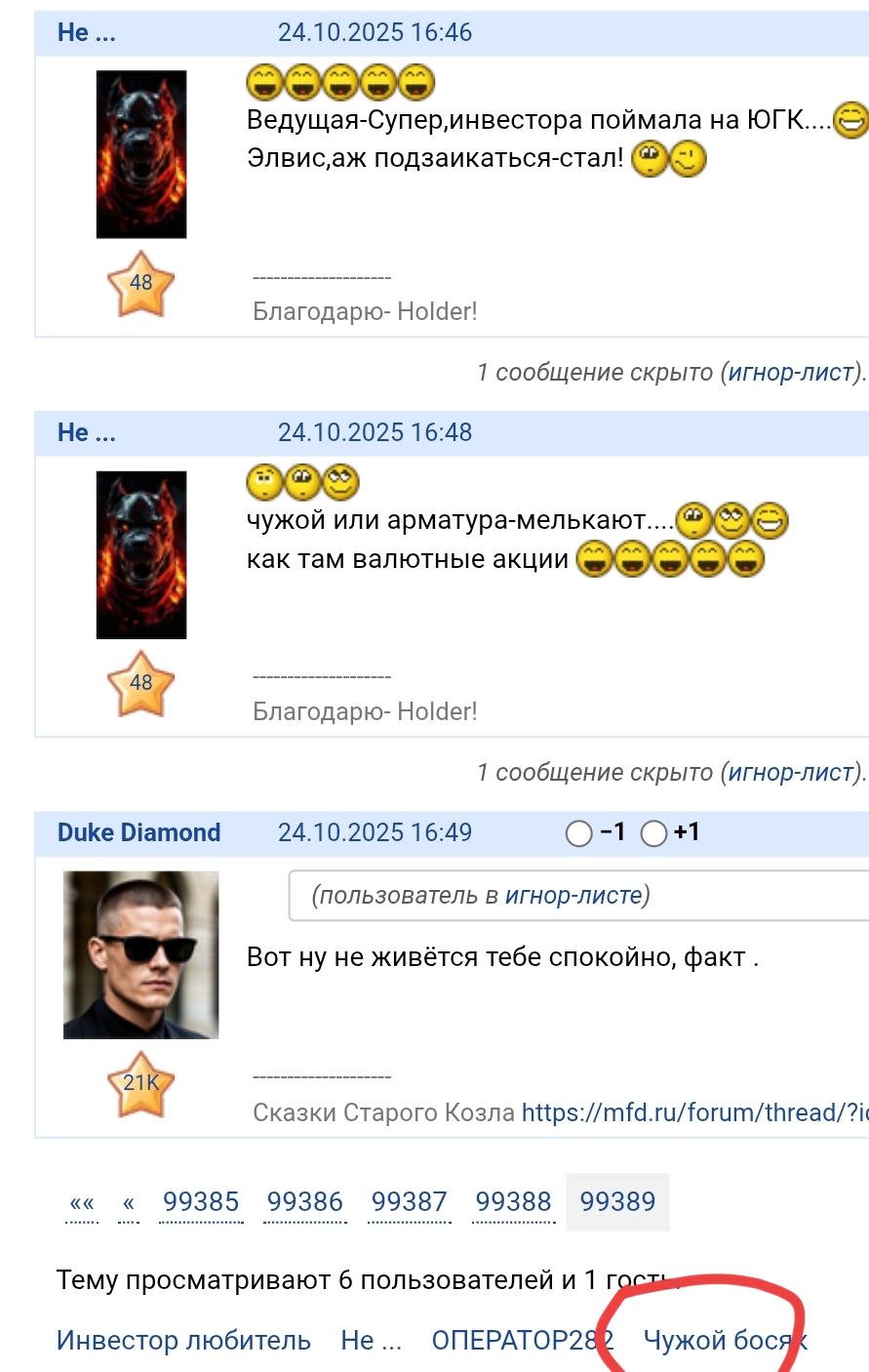The height and width of the screenshot is (1372, 869).
Task: Open page 99388 in pagination
Action: (514, 1202)
